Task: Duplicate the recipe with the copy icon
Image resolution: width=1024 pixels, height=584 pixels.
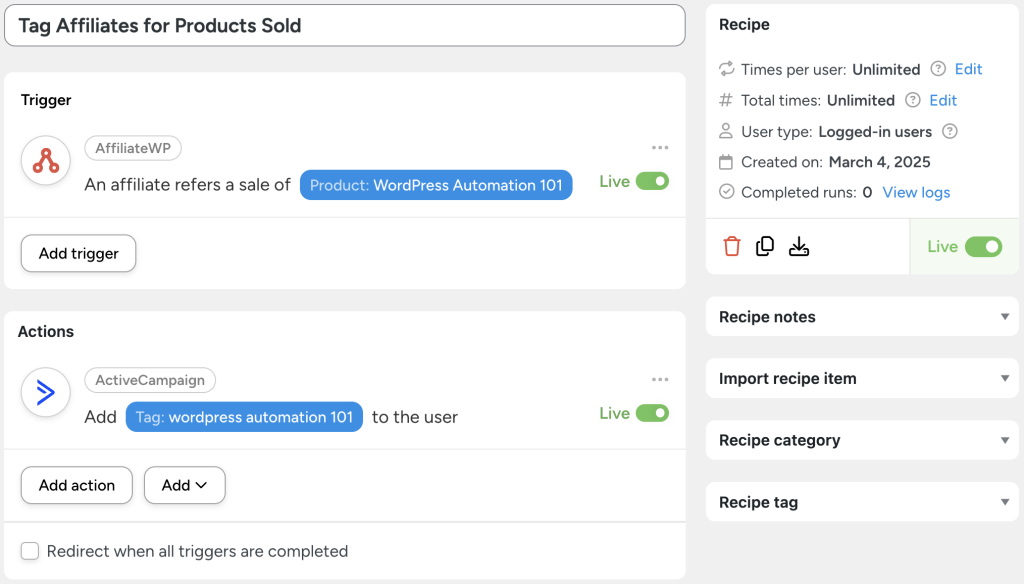Action: point(765,246)
